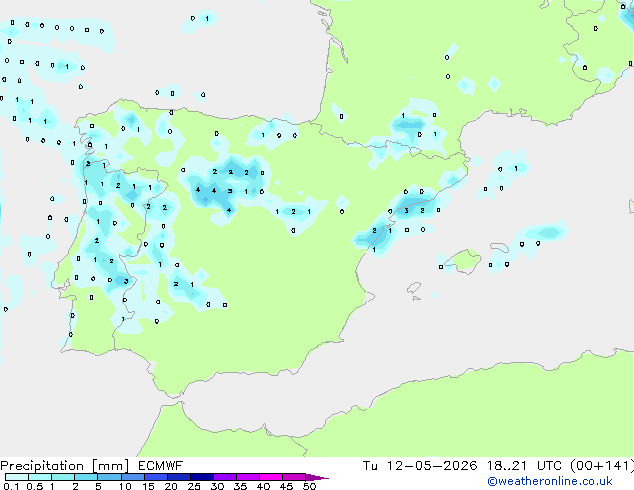Click the "Precipitation" title word
634x490 pixels.
pos(42,466)
